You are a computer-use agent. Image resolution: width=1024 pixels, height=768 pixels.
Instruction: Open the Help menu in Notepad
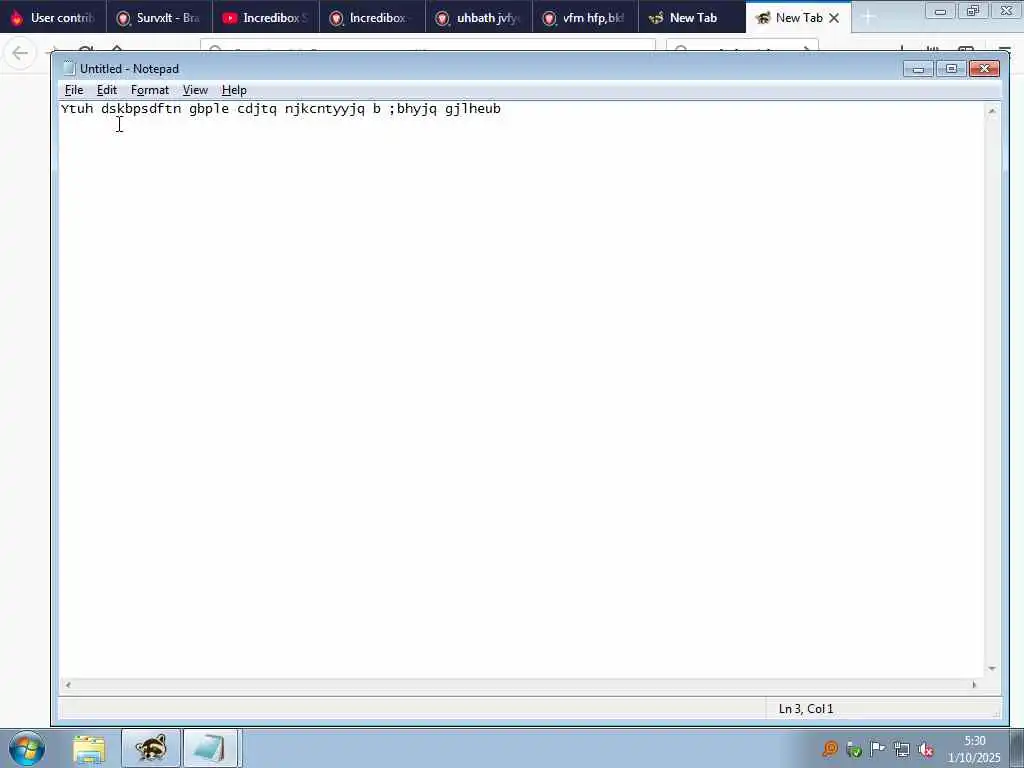(234, 90)
